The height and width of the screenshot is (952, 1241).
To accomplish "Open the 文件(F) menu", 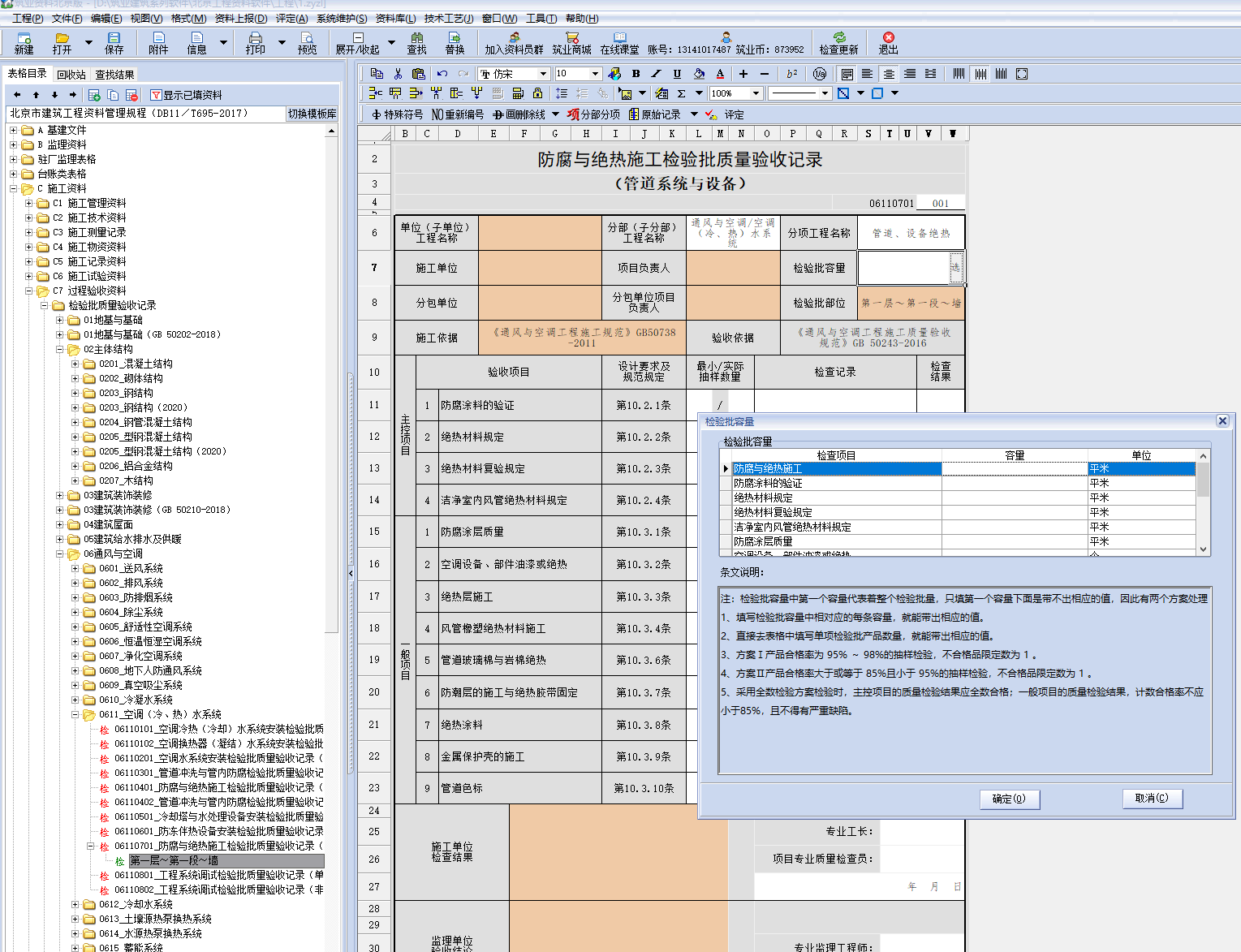I will pyautogui.click(x=67, y=18).
